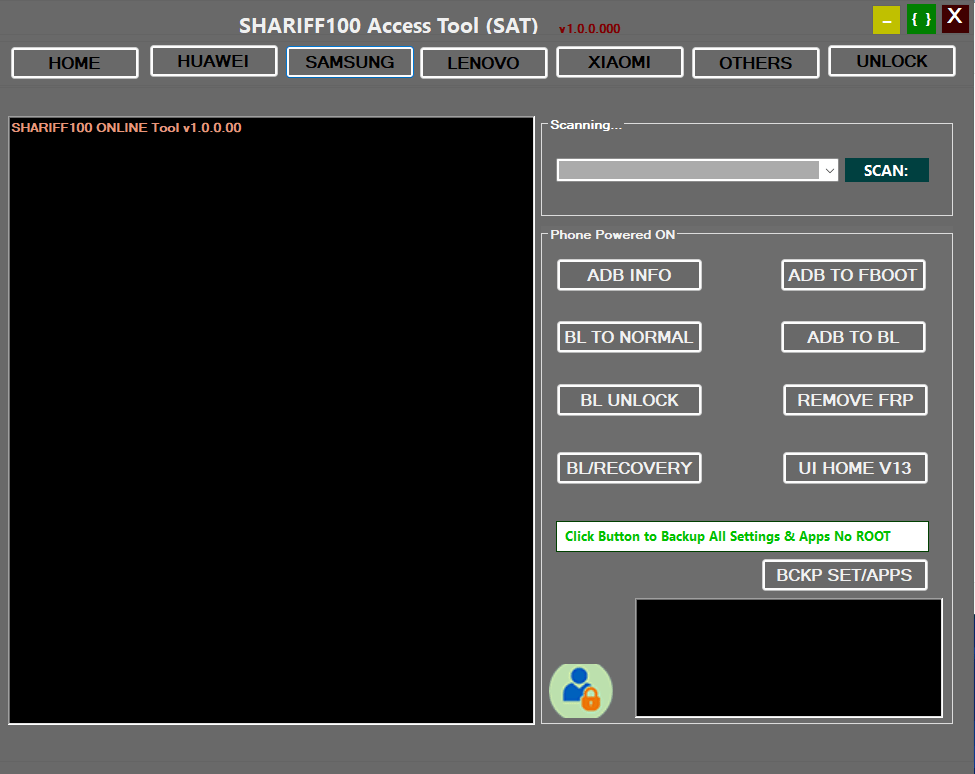
Task: Click the user lock icon near the preview box
Action: point(581,689)
